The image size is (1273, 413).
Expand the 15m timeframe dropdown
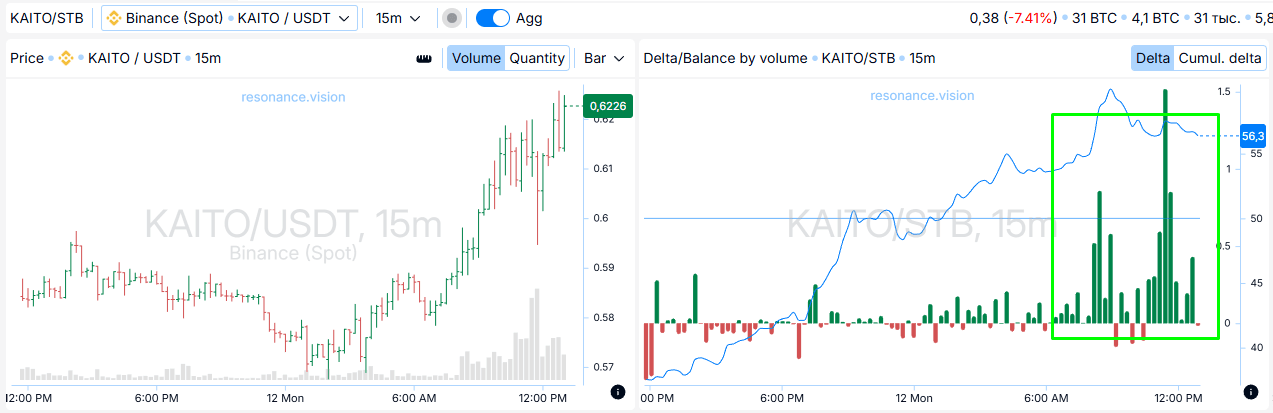pyautogui.click(x=398, y=18)
